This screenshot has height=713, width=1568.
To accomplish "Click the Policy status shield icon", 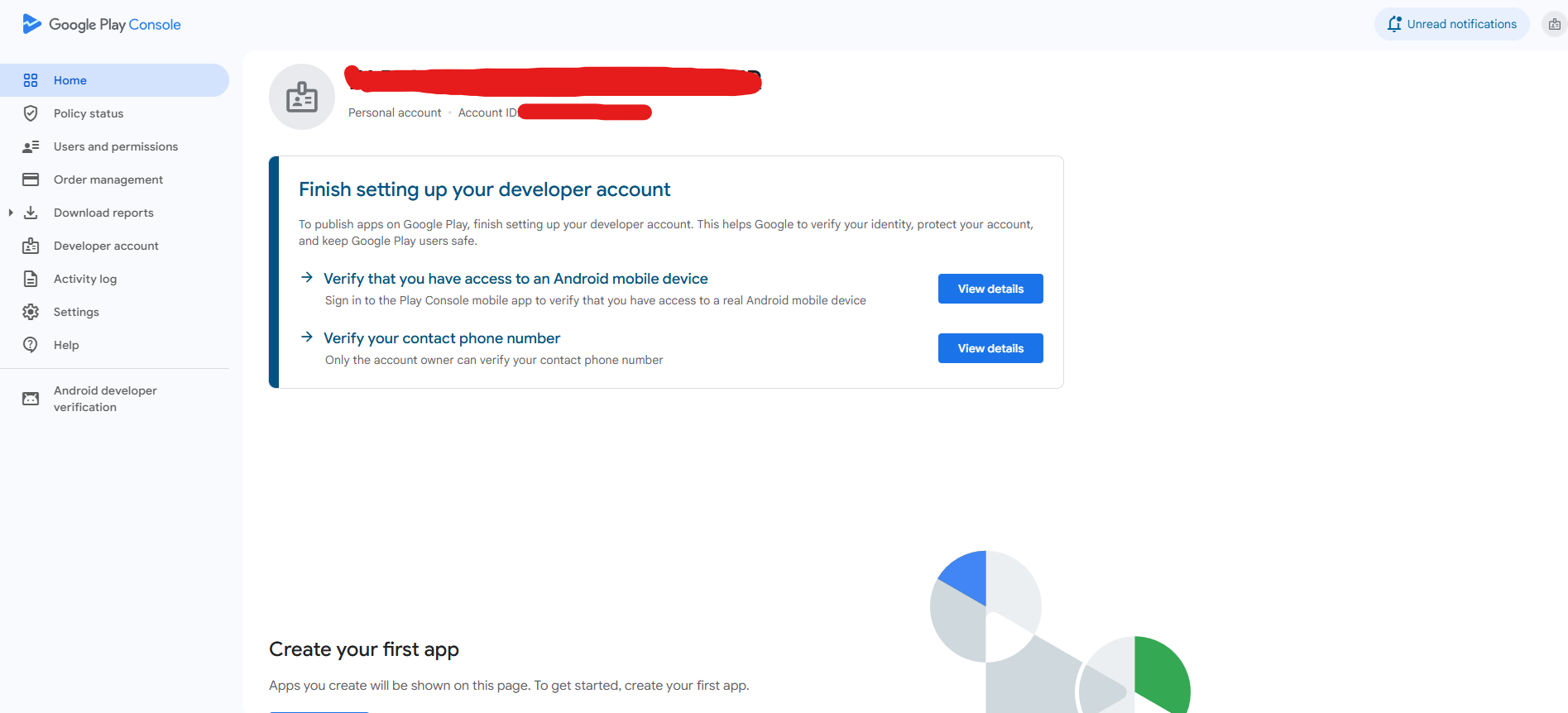I will [x=31, y=113].
